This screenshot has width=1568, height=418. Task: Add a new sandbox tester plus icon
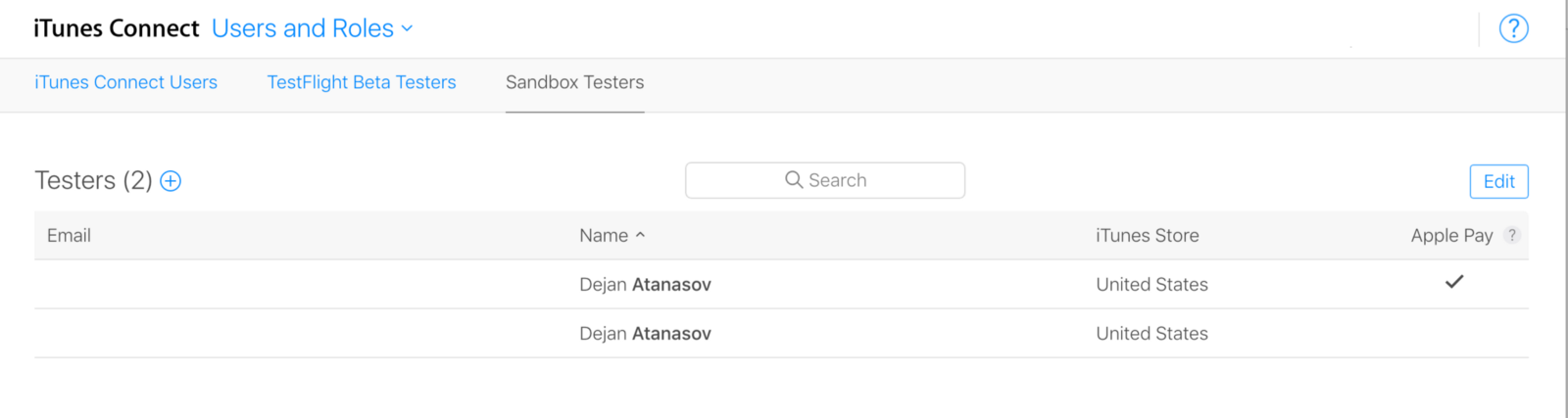click(x=171, y=181)
